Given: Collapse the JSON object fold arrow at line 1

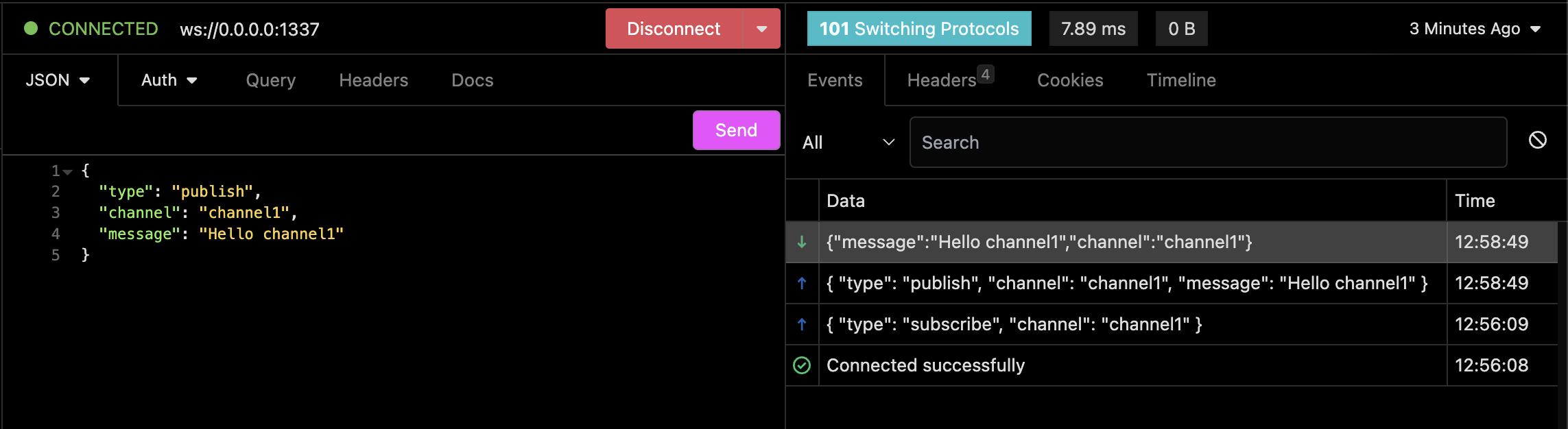Looking at the screenshot, I should pyautogui.click(x=67, y=171).
